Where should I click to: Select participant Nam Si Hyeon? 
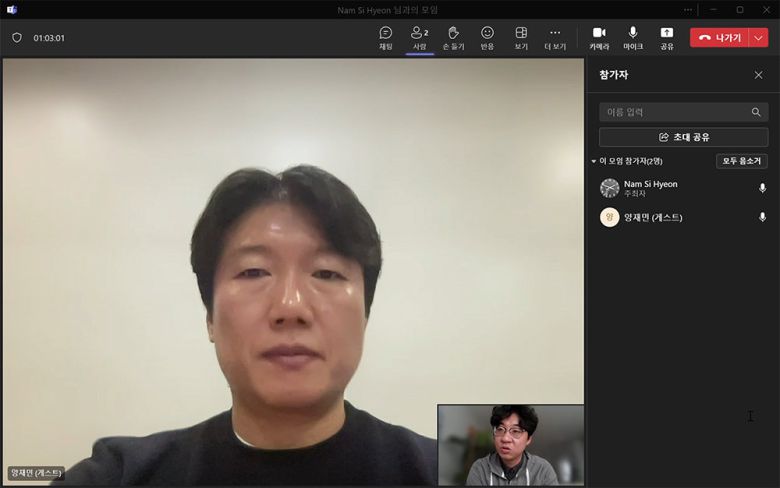click(x=683, y=188)
